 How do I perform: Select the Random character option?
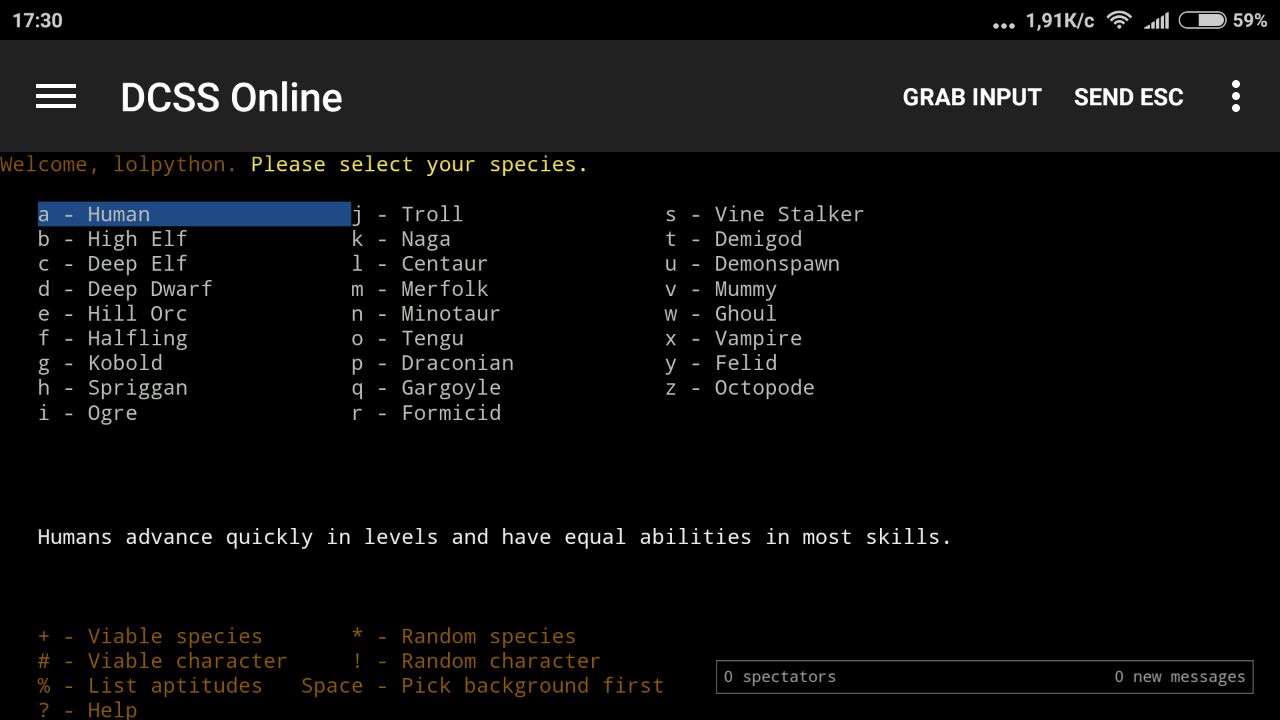(476, 661)
